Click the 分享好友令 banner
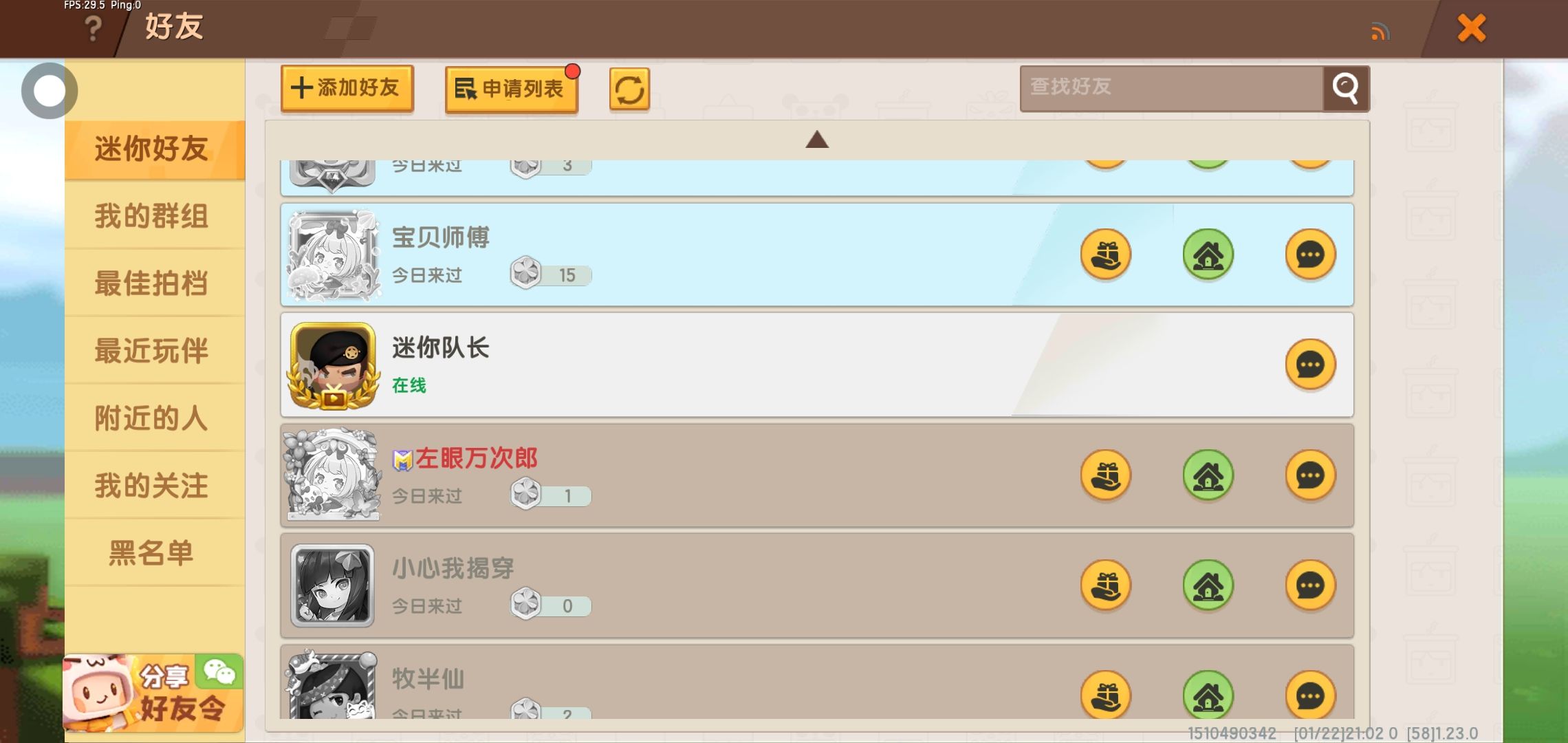 click(153, 693)
